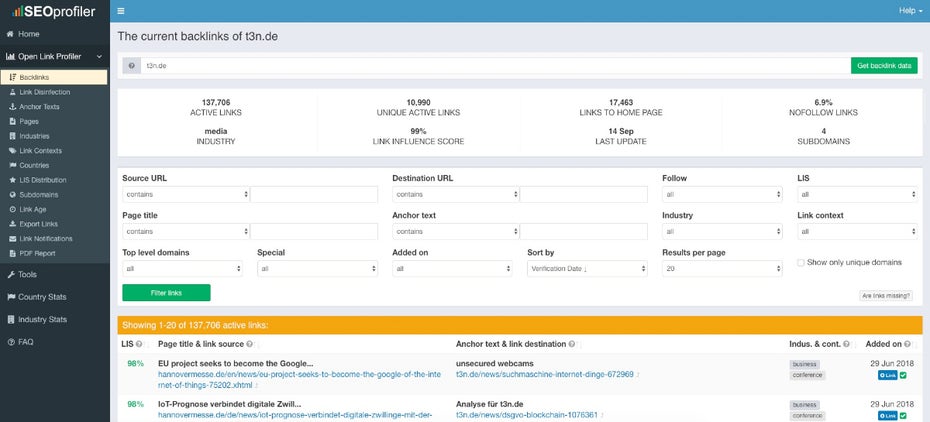Screen dimensions: 930x422
Task: Toggle the hamburger sidebar menu icon
Action: pyautogui.click(x=121, y=11)
